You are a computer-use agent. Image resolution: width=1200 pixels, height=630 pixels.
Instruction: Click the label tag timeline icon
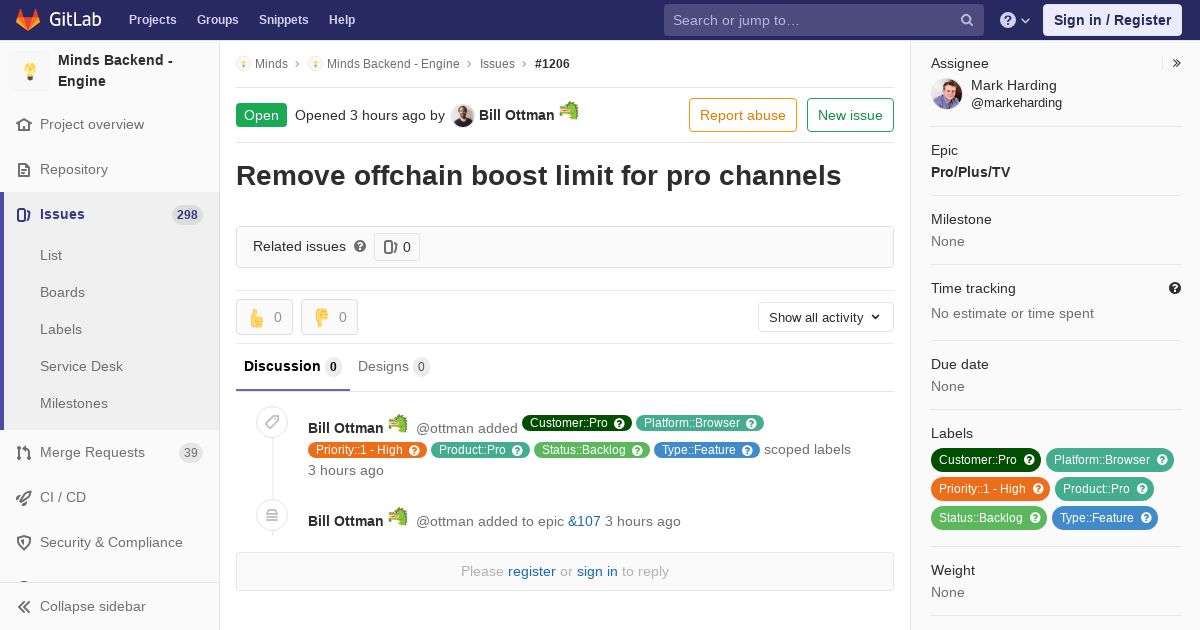272,422
